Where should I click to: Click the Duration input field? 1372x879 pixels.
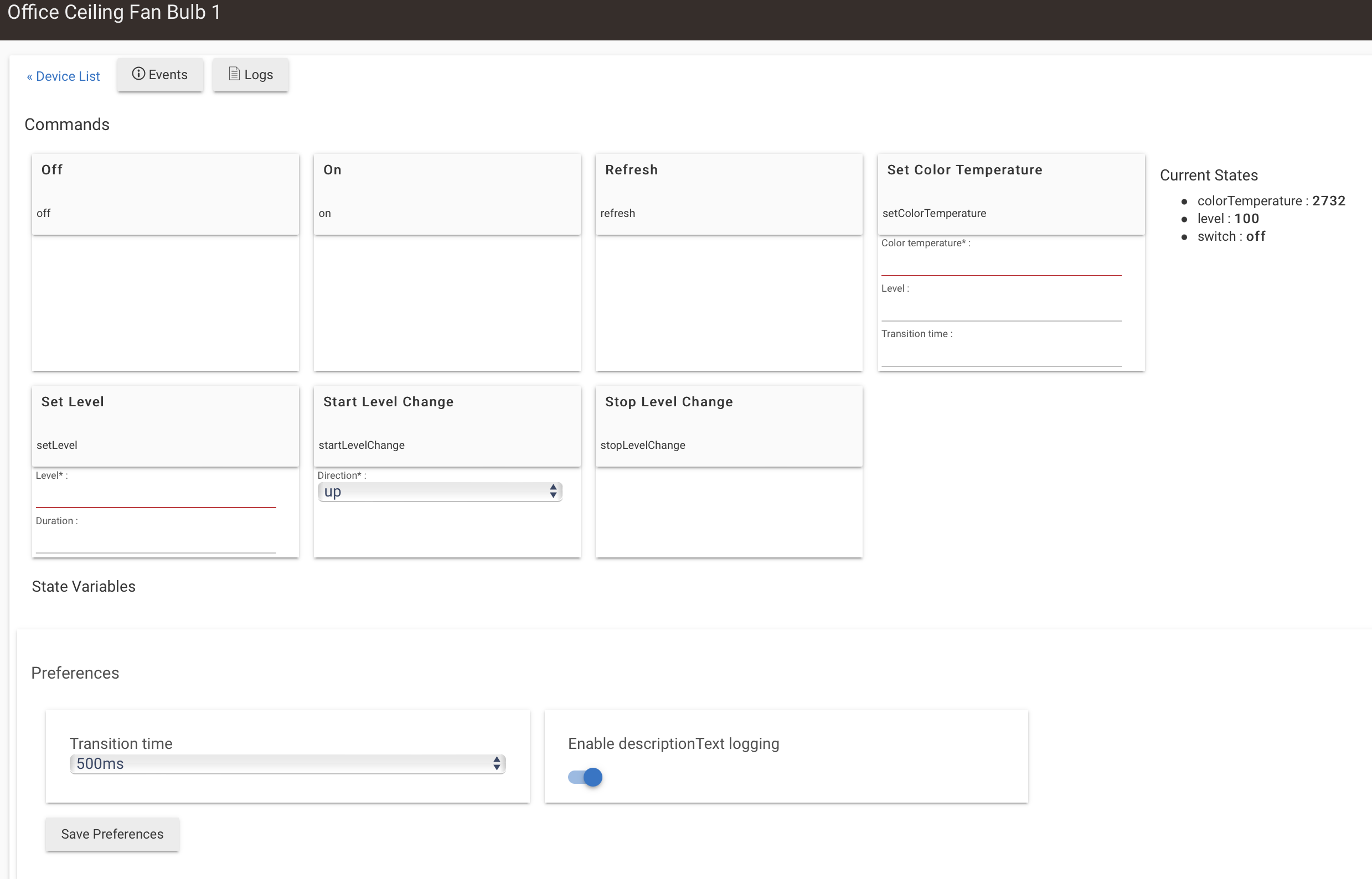(155, 542)
